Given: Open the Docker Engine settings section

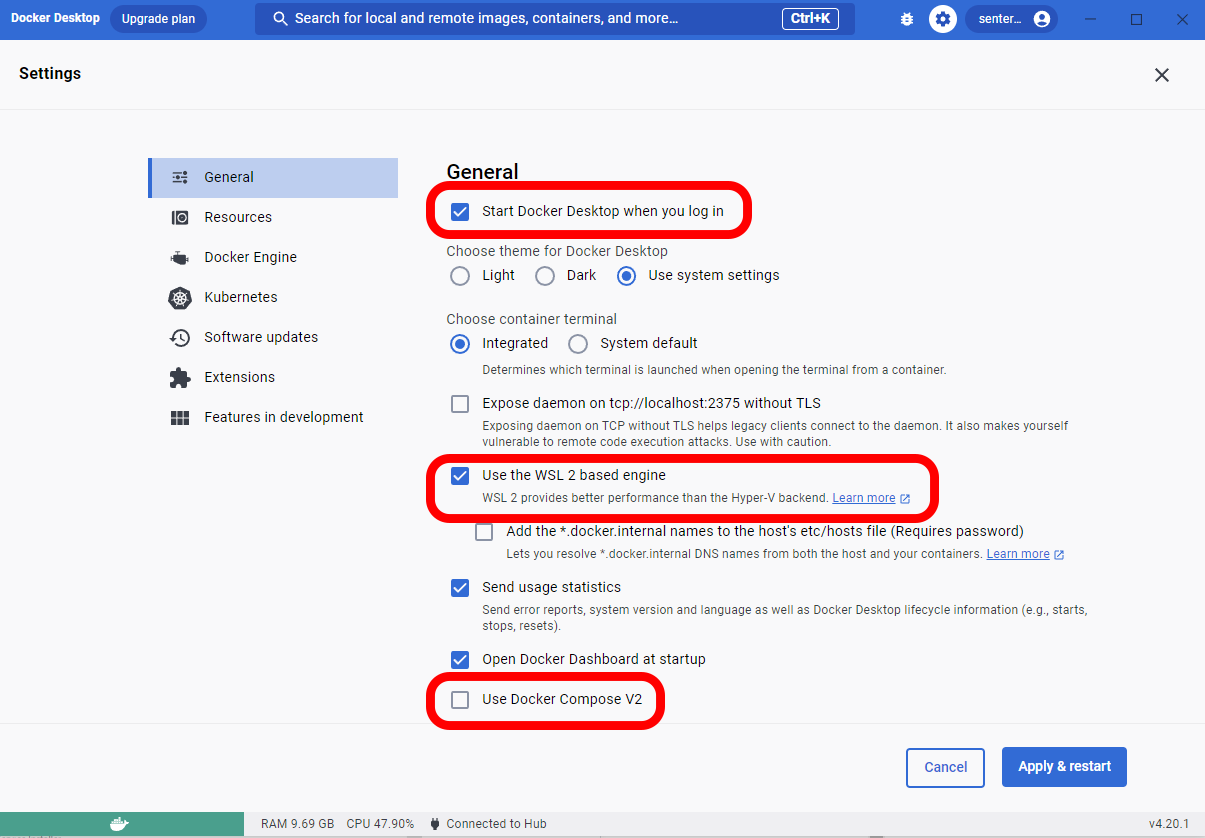Looking at the screenshot, I should 273,257.
